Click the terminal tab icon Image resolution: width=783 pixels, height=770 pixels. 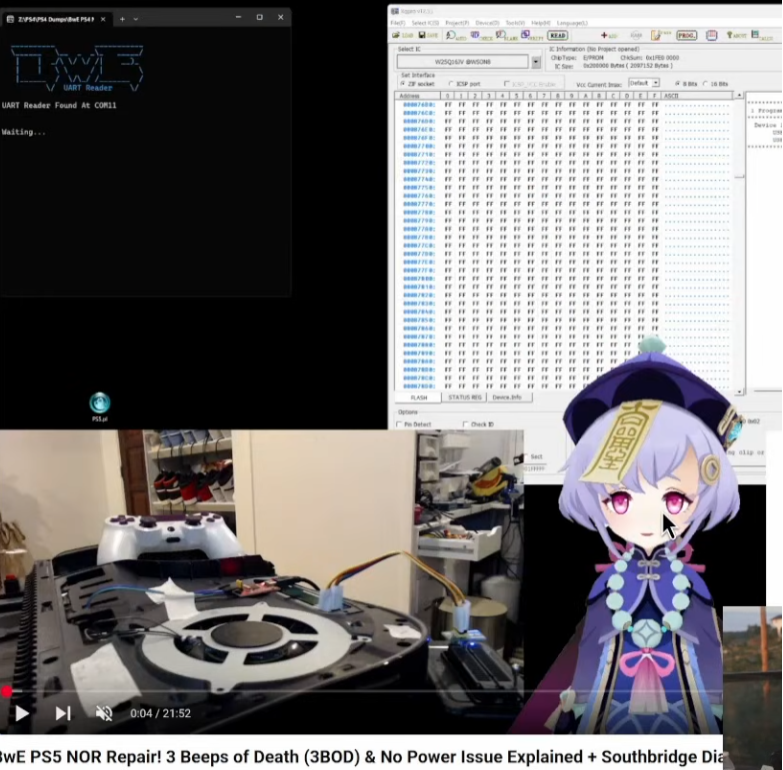coord(10,19)
